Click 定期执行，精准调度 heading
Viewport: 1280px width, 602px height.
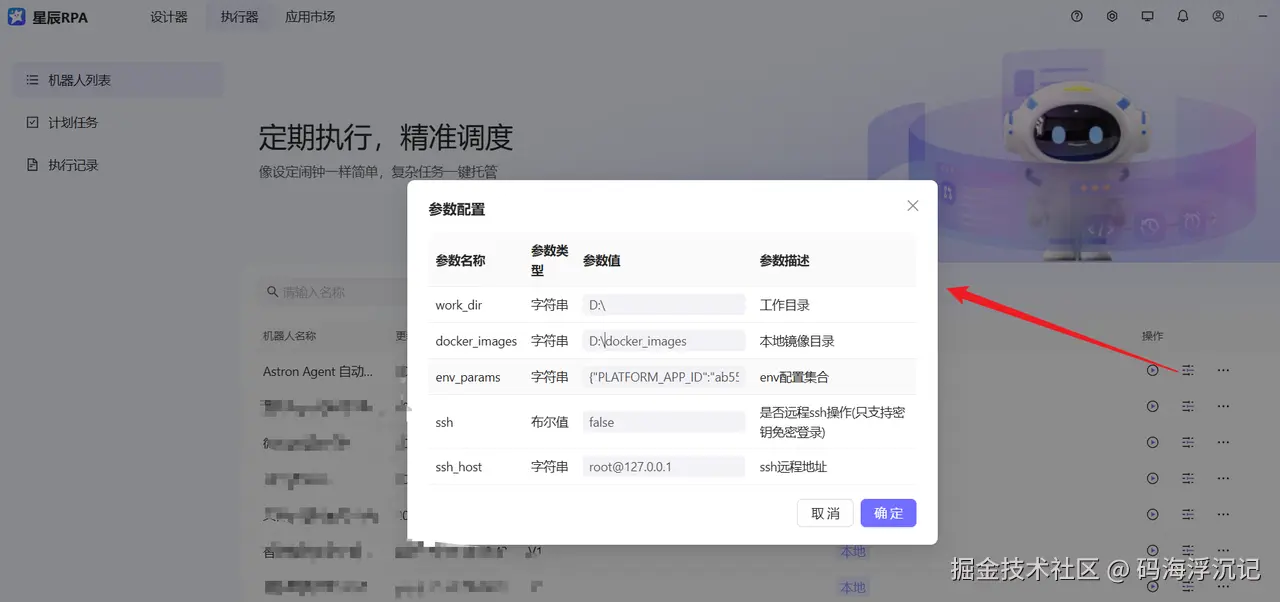[386, 137]
